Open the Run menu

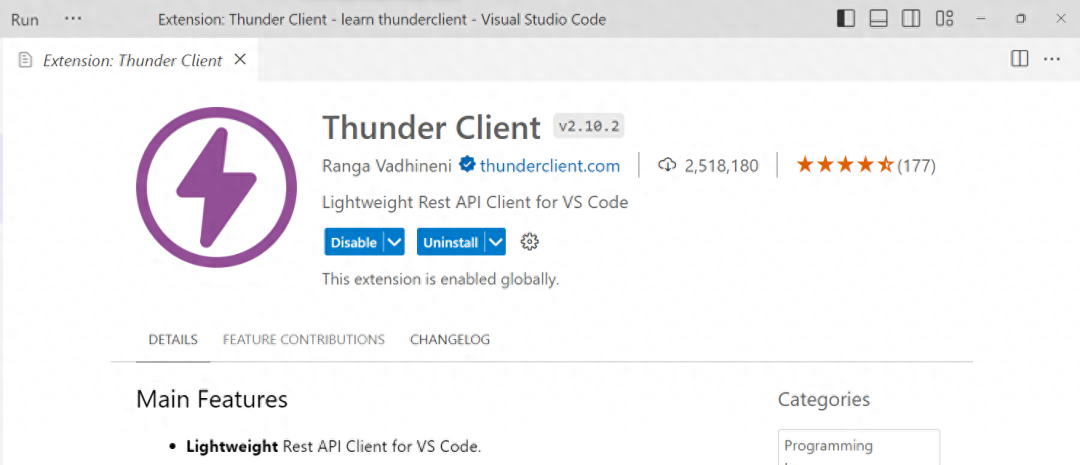click(x=25, y=19)
